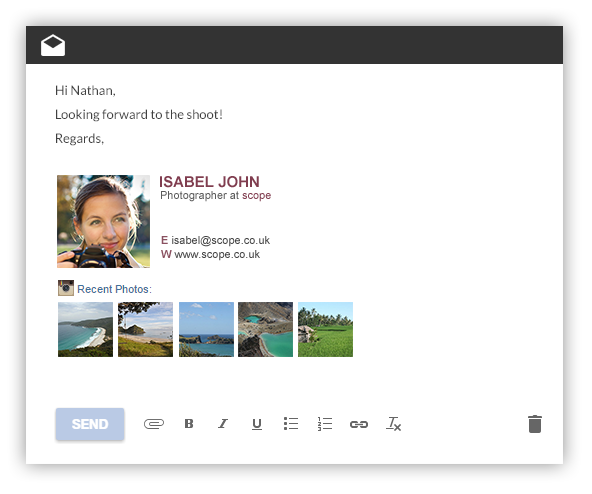Attach a file with the paperclip icon
592x494 pixels.
pos(154,424)
